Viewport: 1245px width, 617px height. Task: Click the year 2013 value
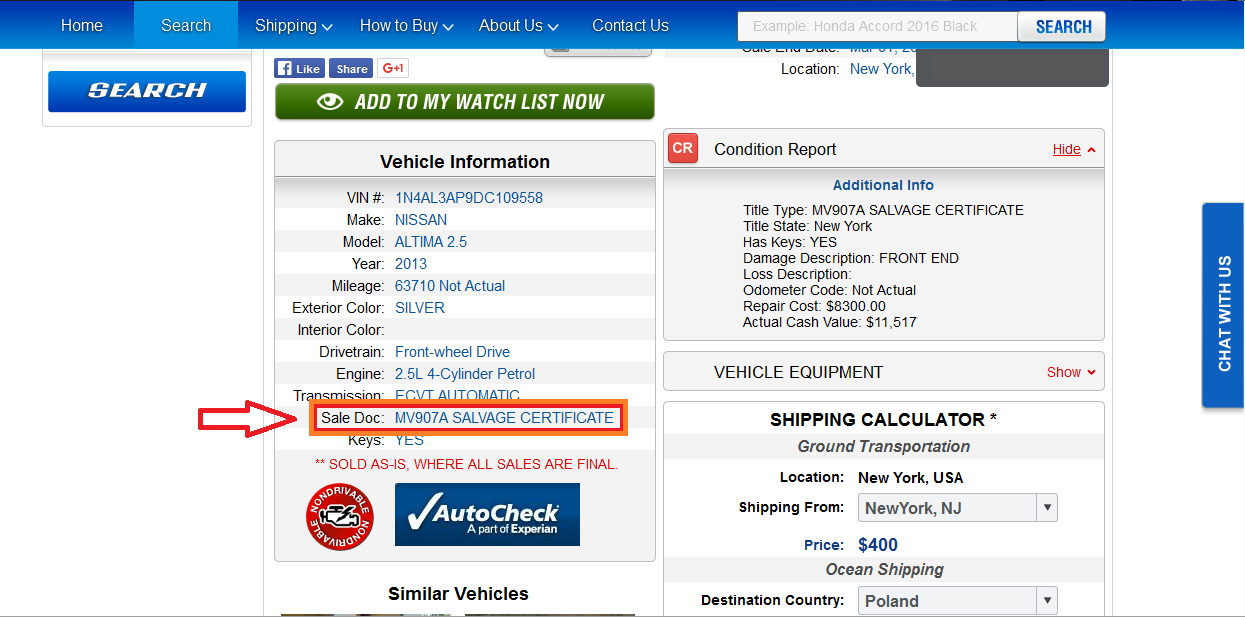tap(411, 264)
